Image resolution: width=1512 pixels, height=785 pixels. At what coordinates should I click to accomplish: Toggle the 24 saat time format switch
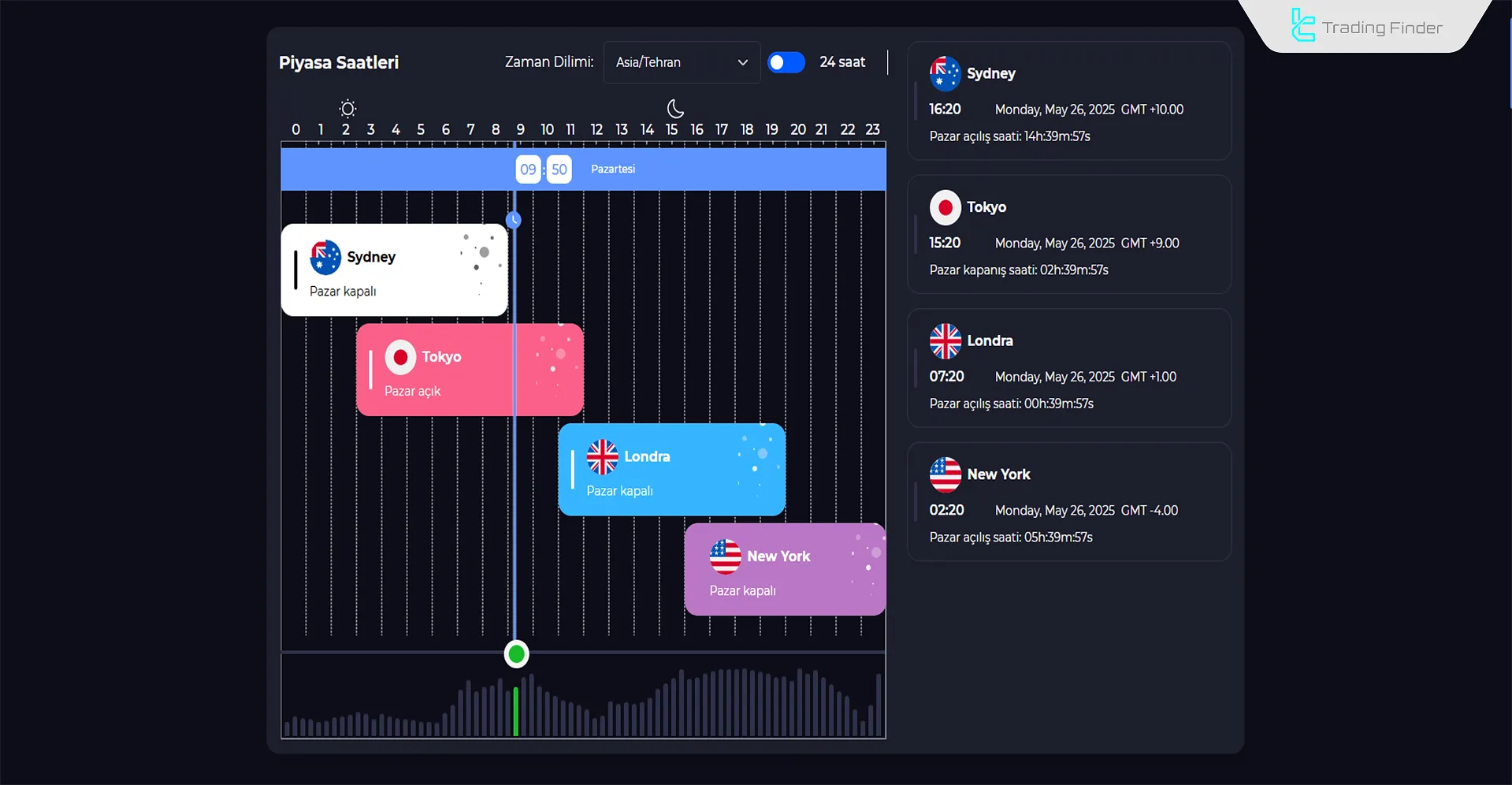tap(786, 62)
